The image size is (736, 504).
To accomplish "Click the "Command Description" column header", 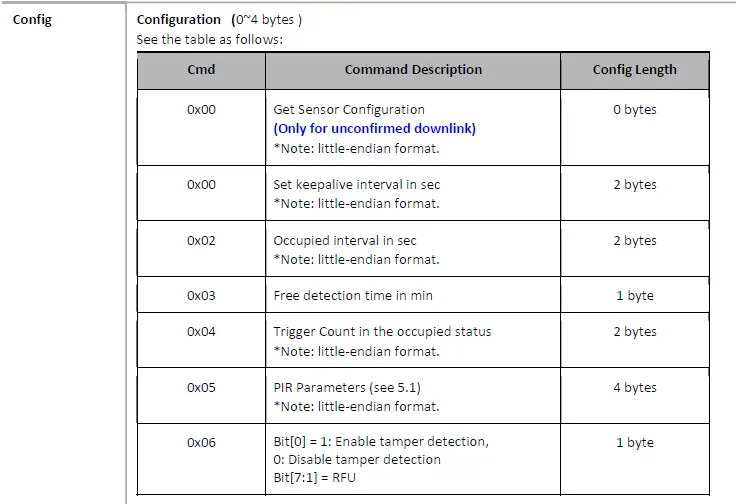I will [413, 70].
